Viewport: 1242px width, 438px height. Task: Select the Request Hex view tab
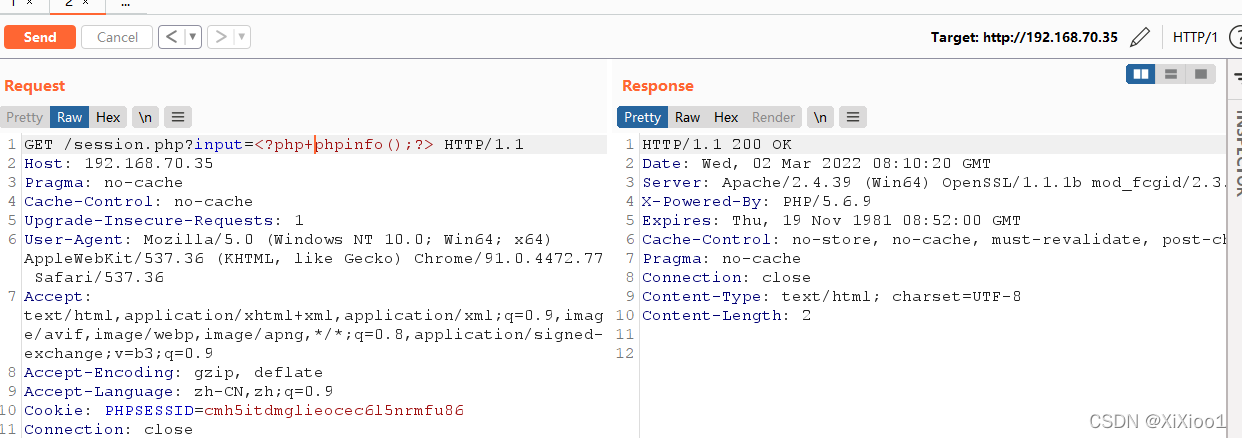pyautogui.click(x=108, y=117)
